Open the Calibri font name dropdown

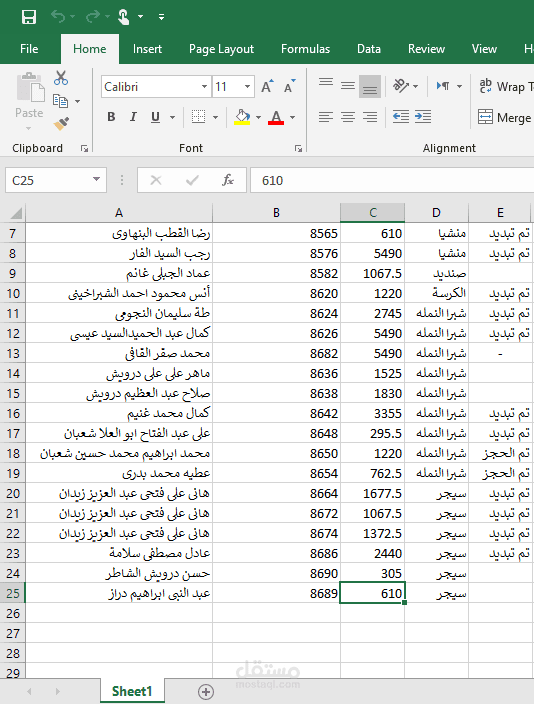point(204,87)
